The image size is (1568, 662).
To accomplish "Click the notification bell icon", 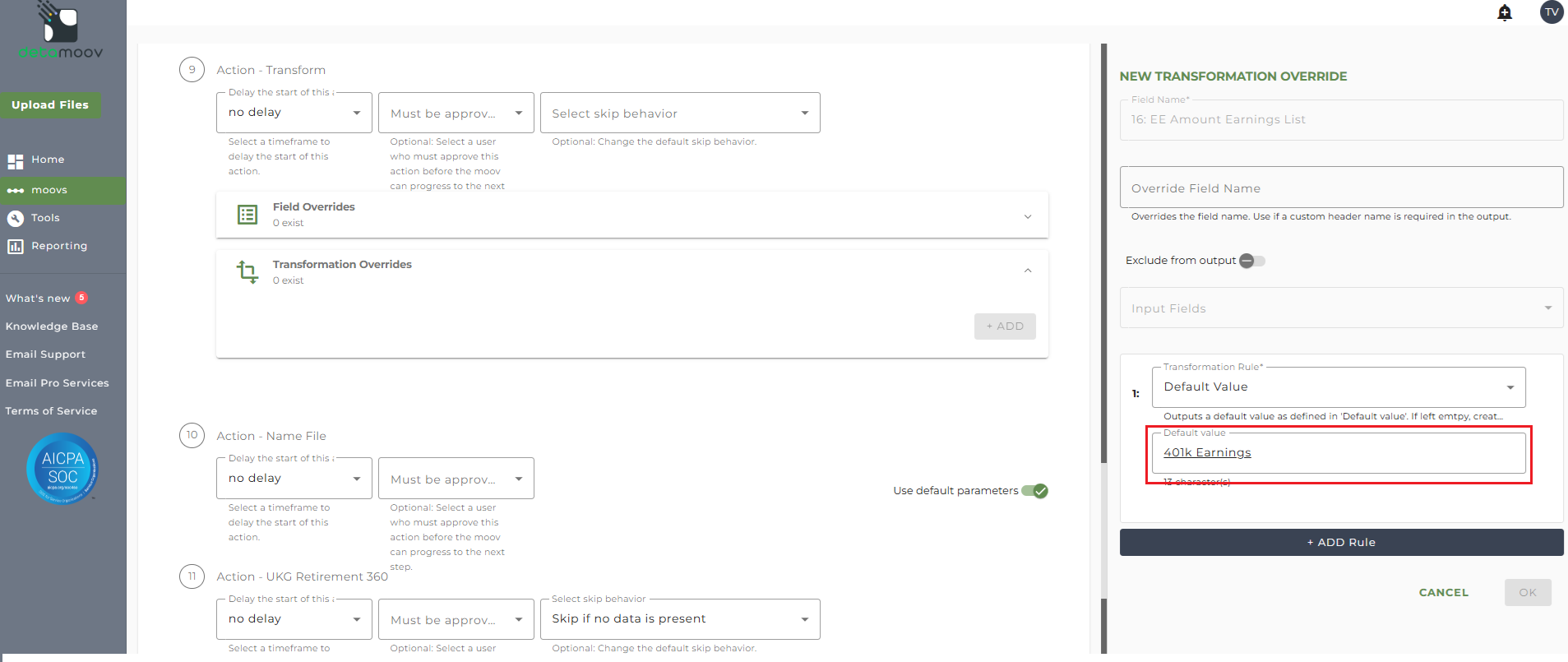I will point(1504,12).
